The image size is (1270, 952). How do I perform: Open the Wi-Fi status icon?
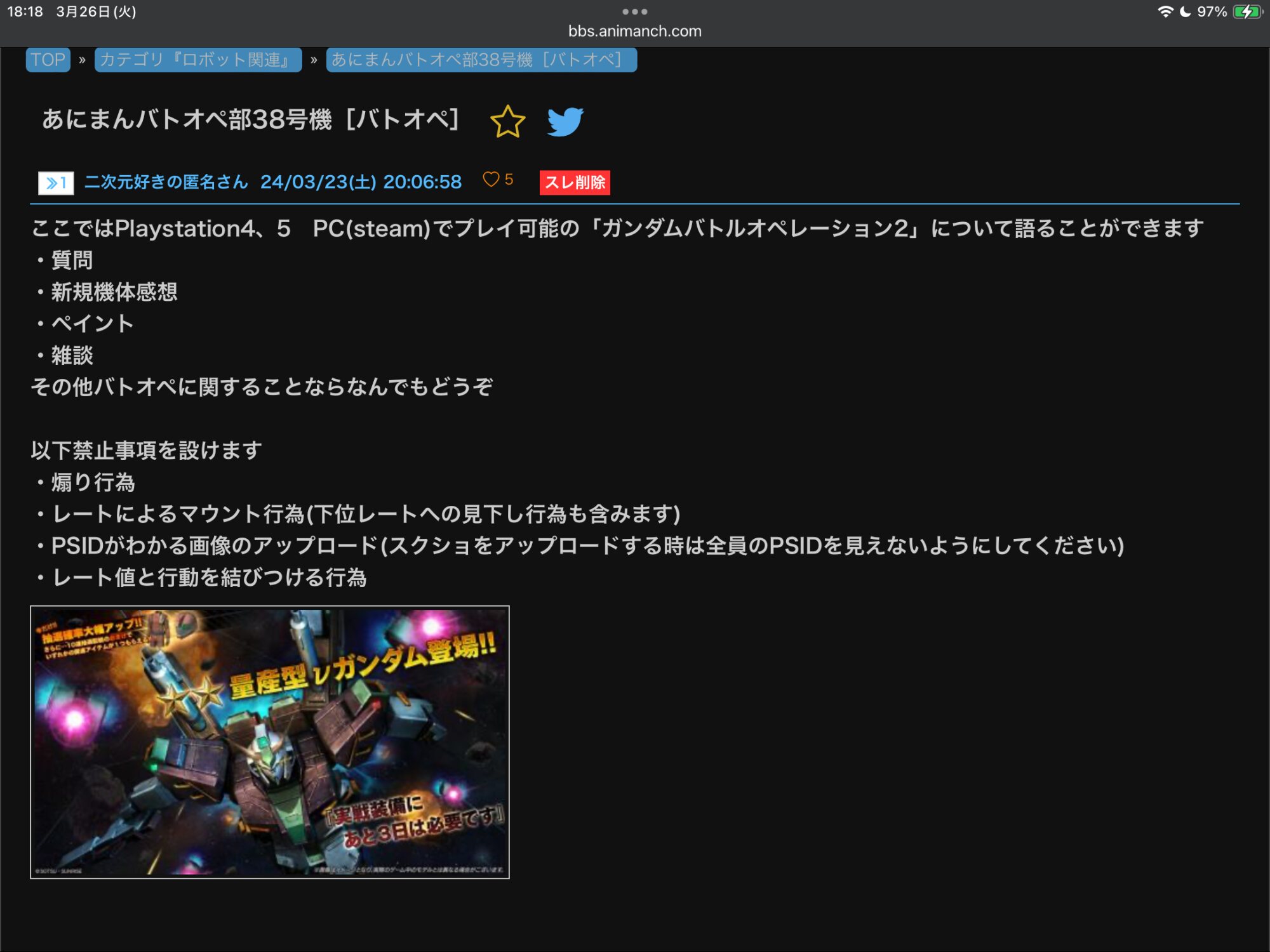[x=1165, y=11]
